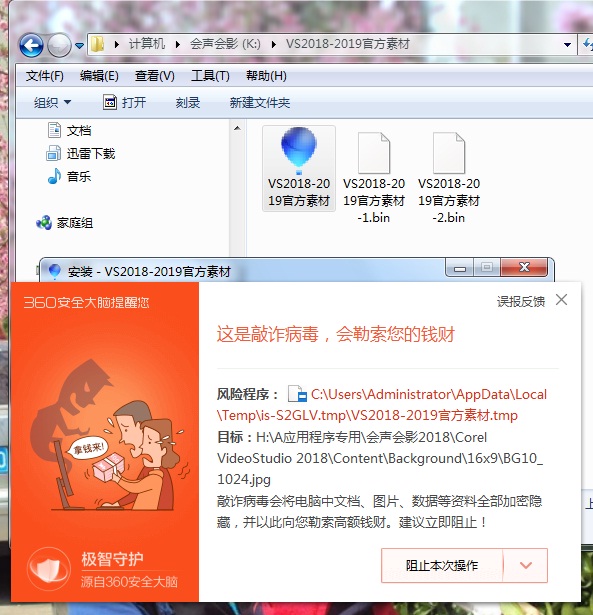The width and height of the screenshot is (593, 615).
Task: Click 刻录 in the toolbar
Action: click(188, 103)
